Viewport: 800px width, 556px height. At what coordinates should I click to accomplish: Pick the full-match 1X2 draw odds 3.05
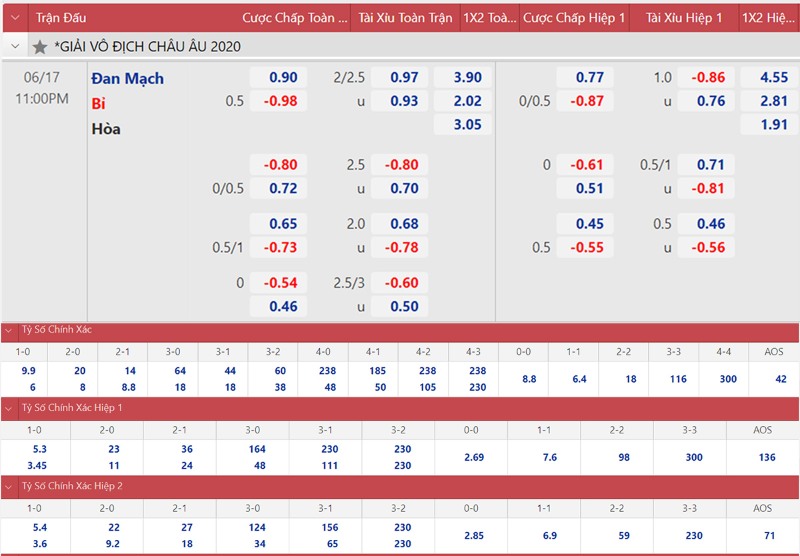(467, 125)
